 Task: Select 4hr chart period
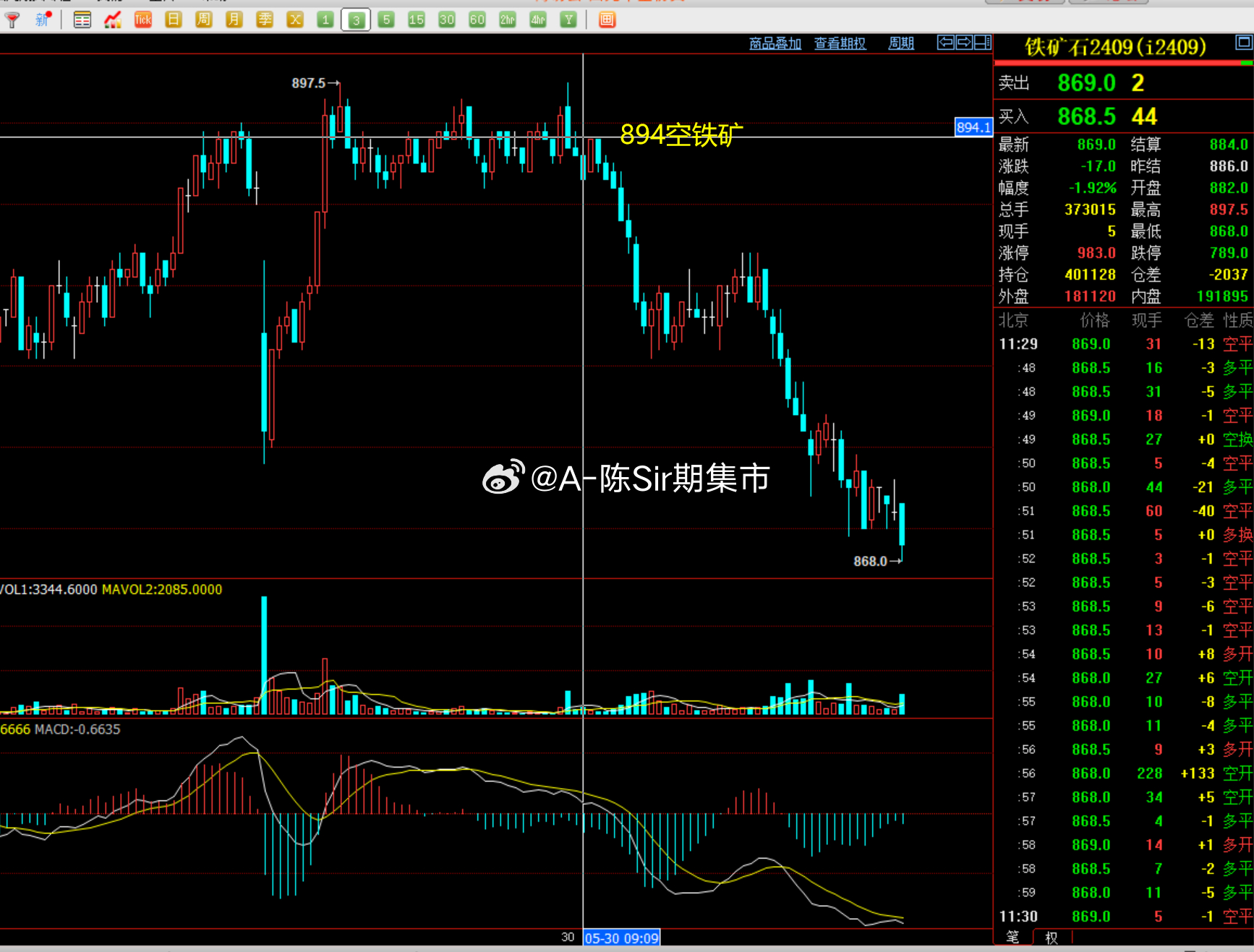pos(538,20)
